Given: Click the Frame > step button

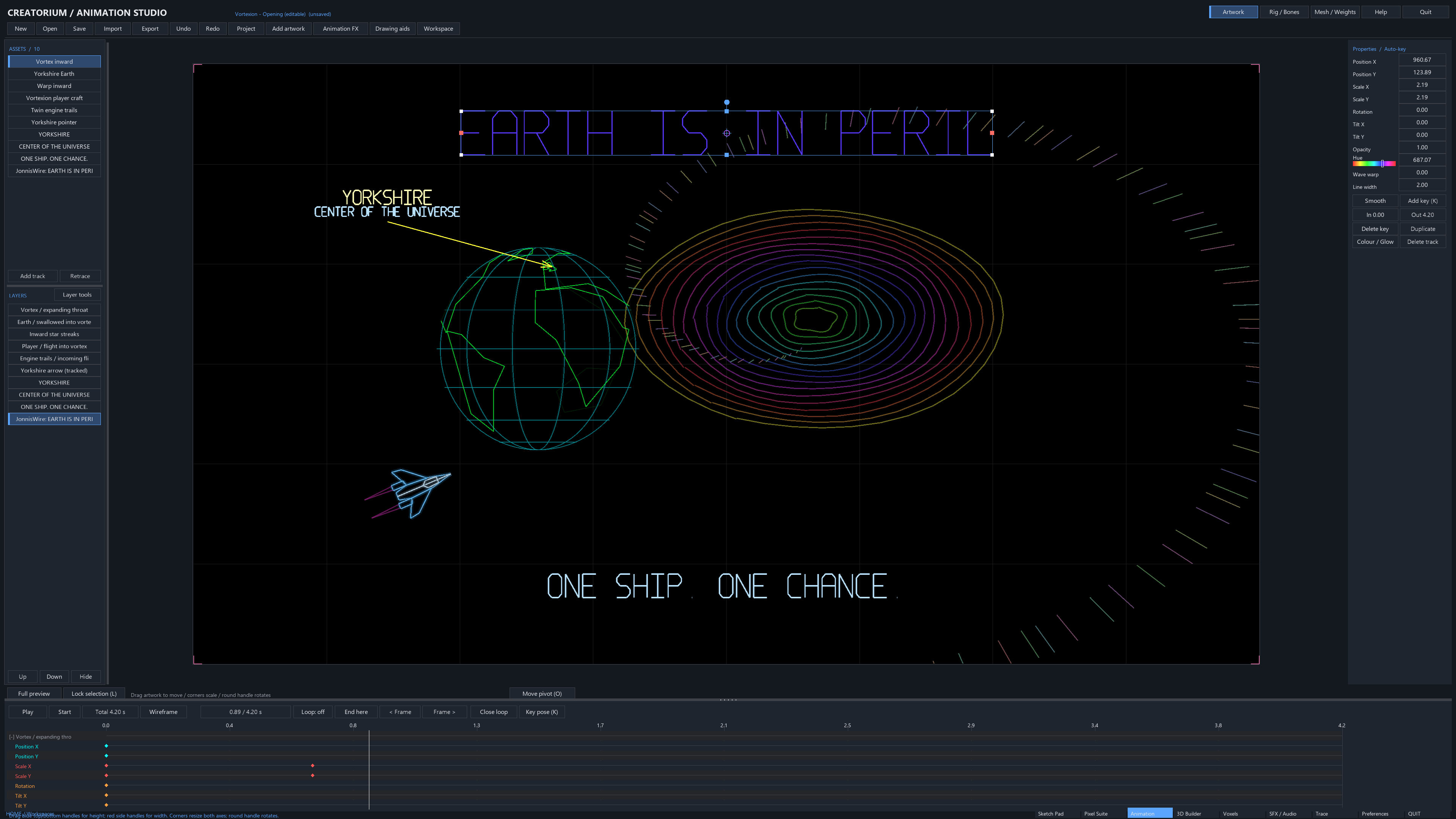Looking at the screenshot, I should pos(444,712).
